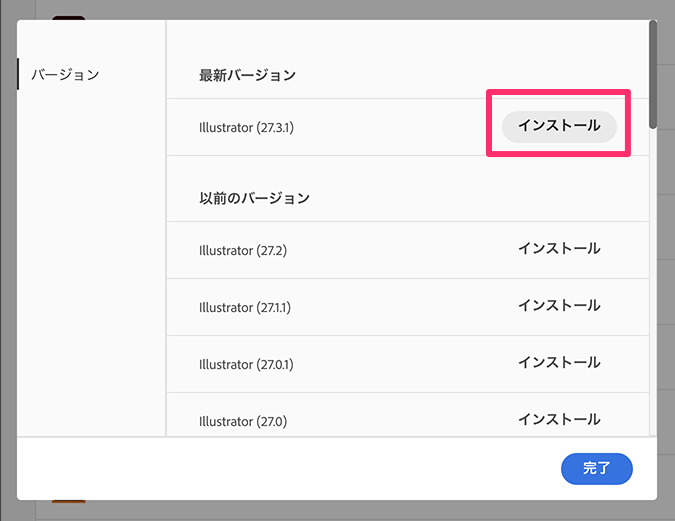This screenshot has width=675, height=521.
Task: Click the 以前のバージョン section heading
Action: click(x=254, y=198)
